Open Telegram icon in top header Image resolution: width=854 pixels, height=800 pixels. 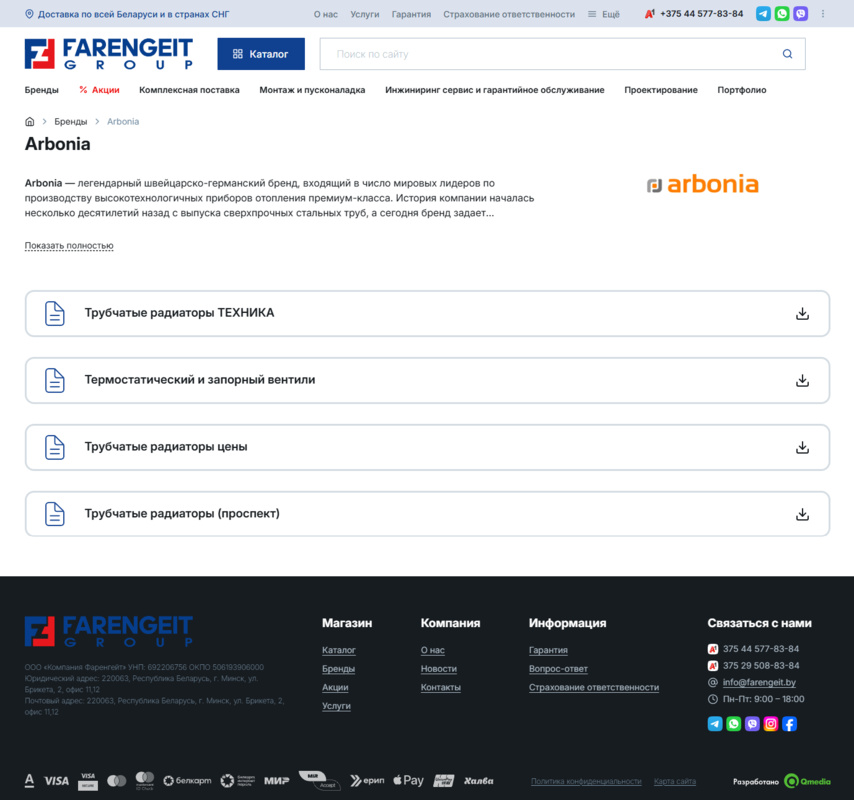click(763, 14)
